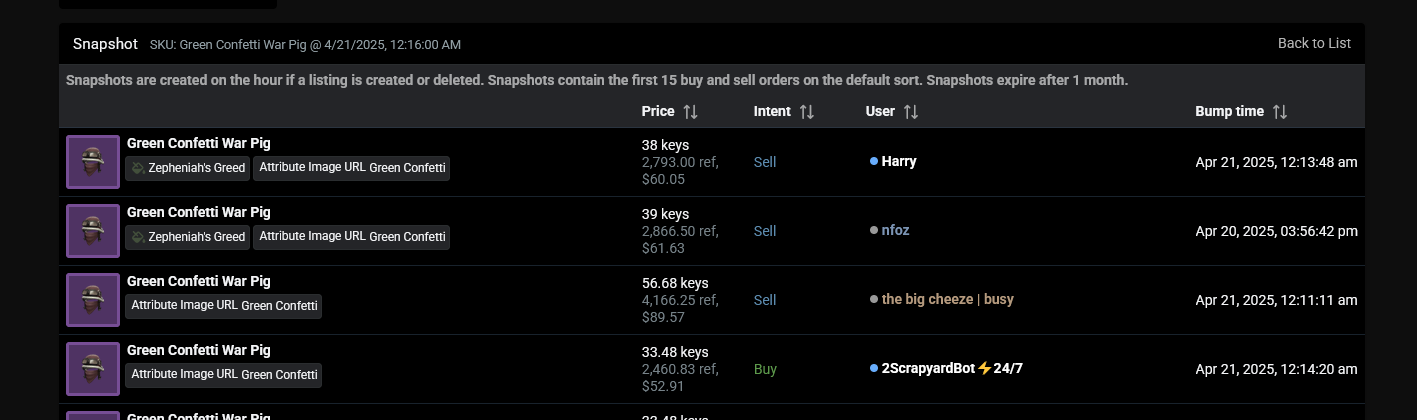
Task: Click War Pig thumbnail in nfoz's listing
Action: pos(93,231)
